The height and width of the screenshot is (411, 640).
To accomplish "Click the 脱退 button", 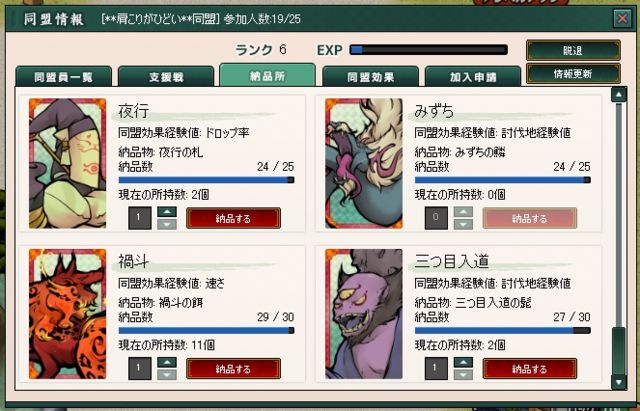I will [x=573, y=51].
